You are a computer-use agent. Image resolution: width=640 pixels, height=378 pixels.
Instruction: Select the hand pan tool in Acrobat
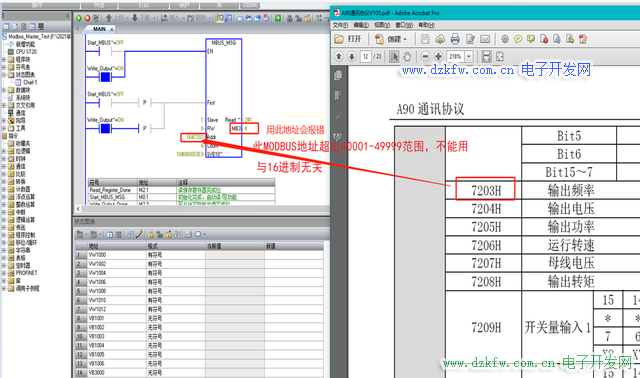[407, 56]
